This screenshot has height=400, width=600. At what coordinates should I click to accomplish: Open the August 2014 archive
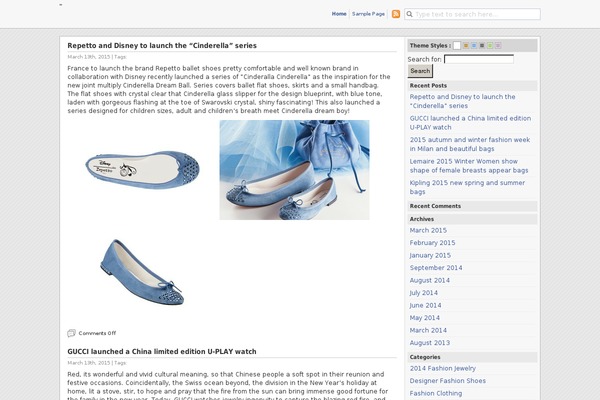point(430,280)
